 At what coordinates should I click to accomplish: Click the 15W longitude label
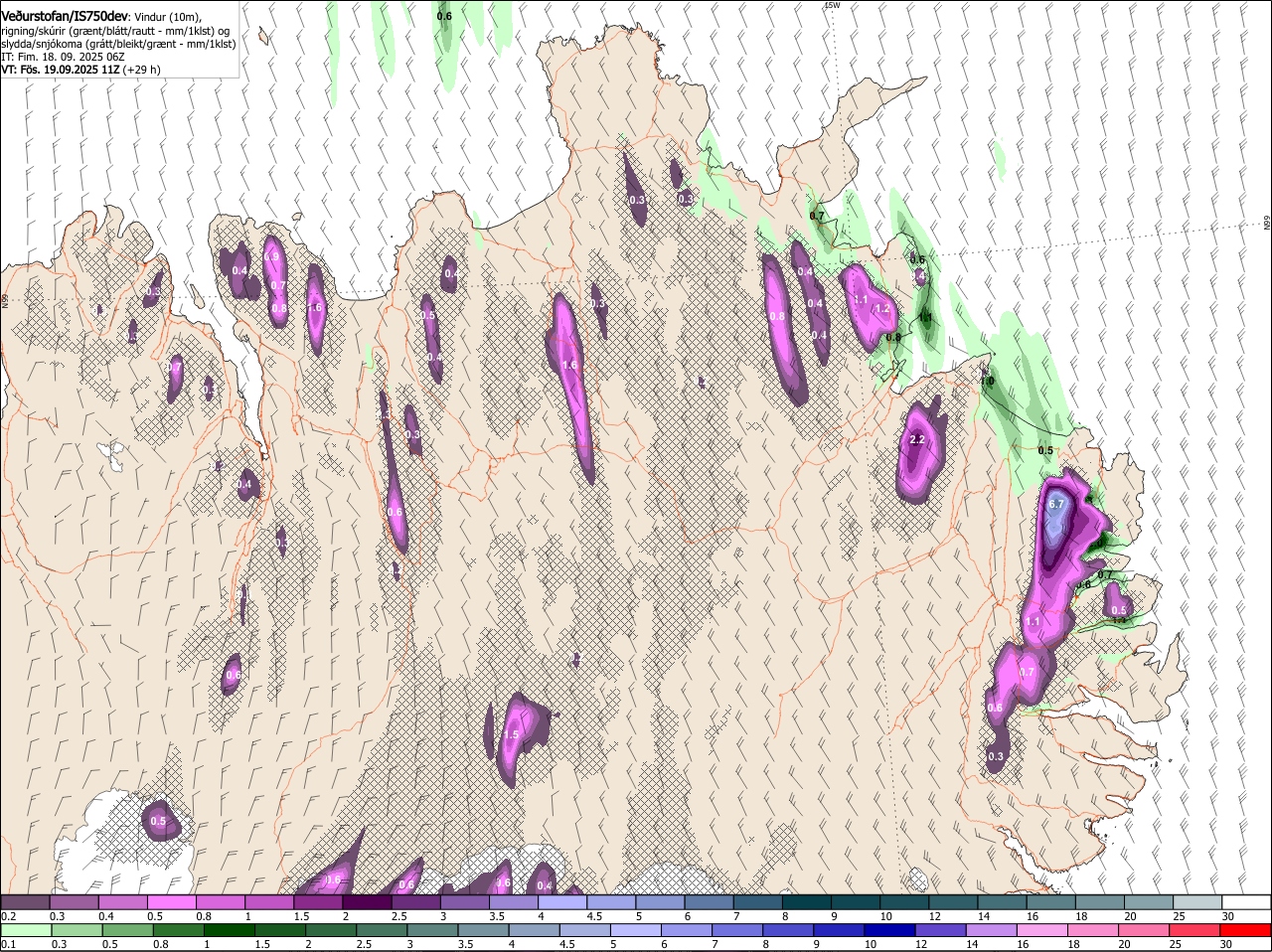[833, 6]
